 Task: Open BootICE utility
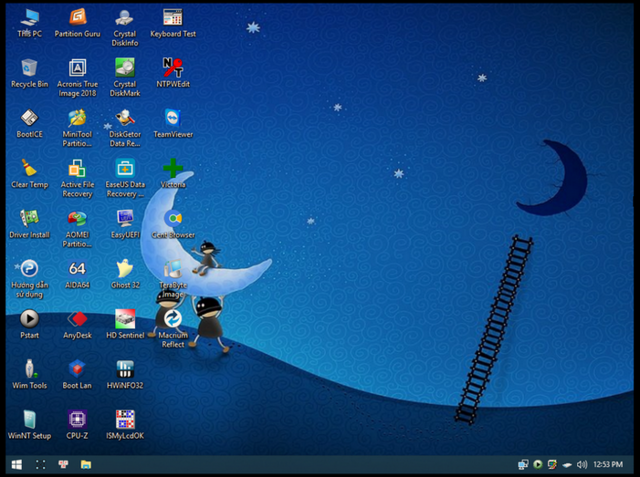[x=29, y=124]
